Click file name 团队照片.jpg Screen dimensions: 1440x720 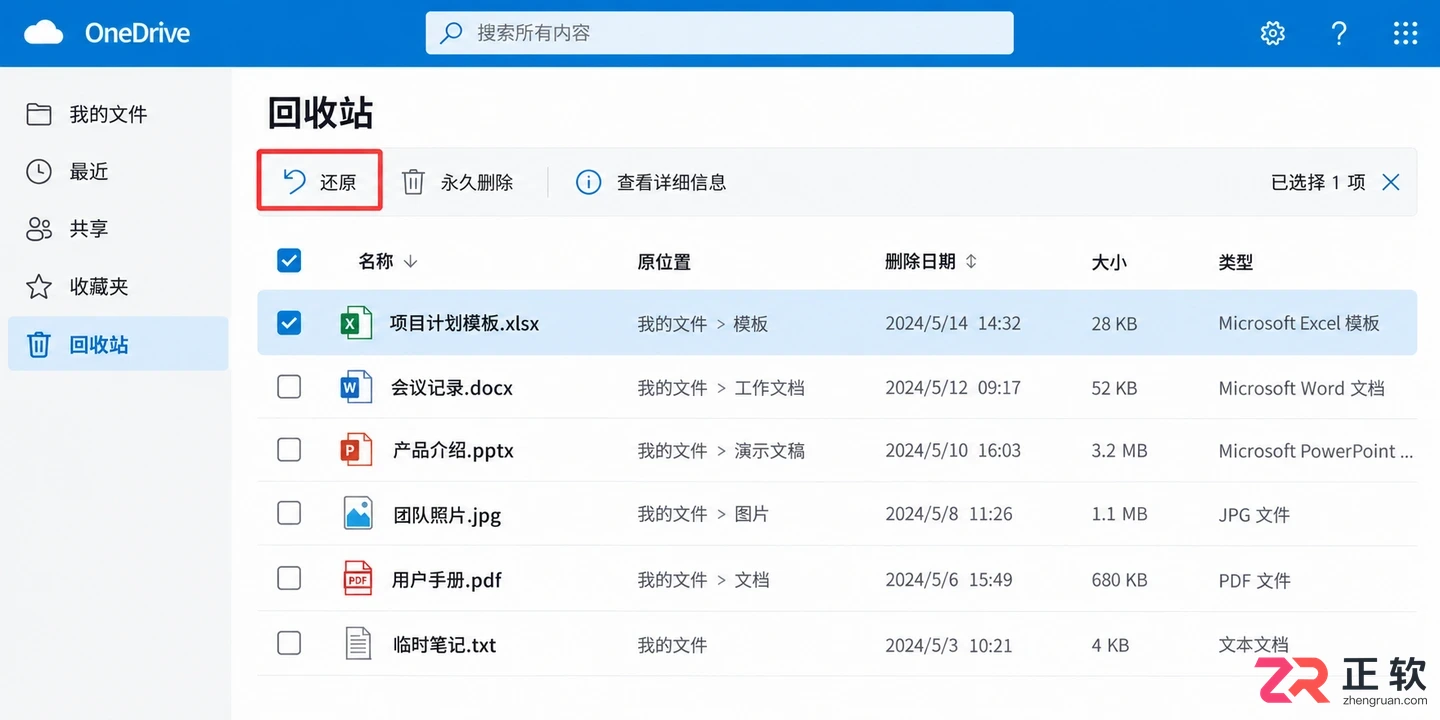[447, 515]
